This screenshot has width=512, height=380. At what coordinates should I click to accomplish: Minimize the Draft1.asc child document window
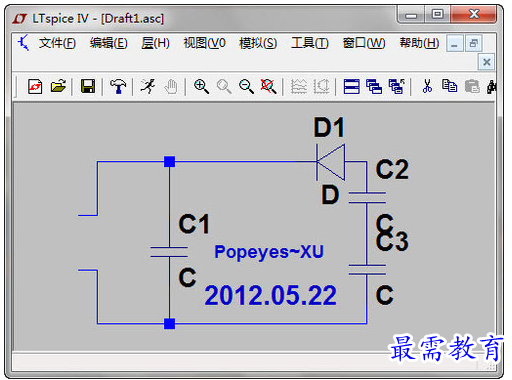455,44
